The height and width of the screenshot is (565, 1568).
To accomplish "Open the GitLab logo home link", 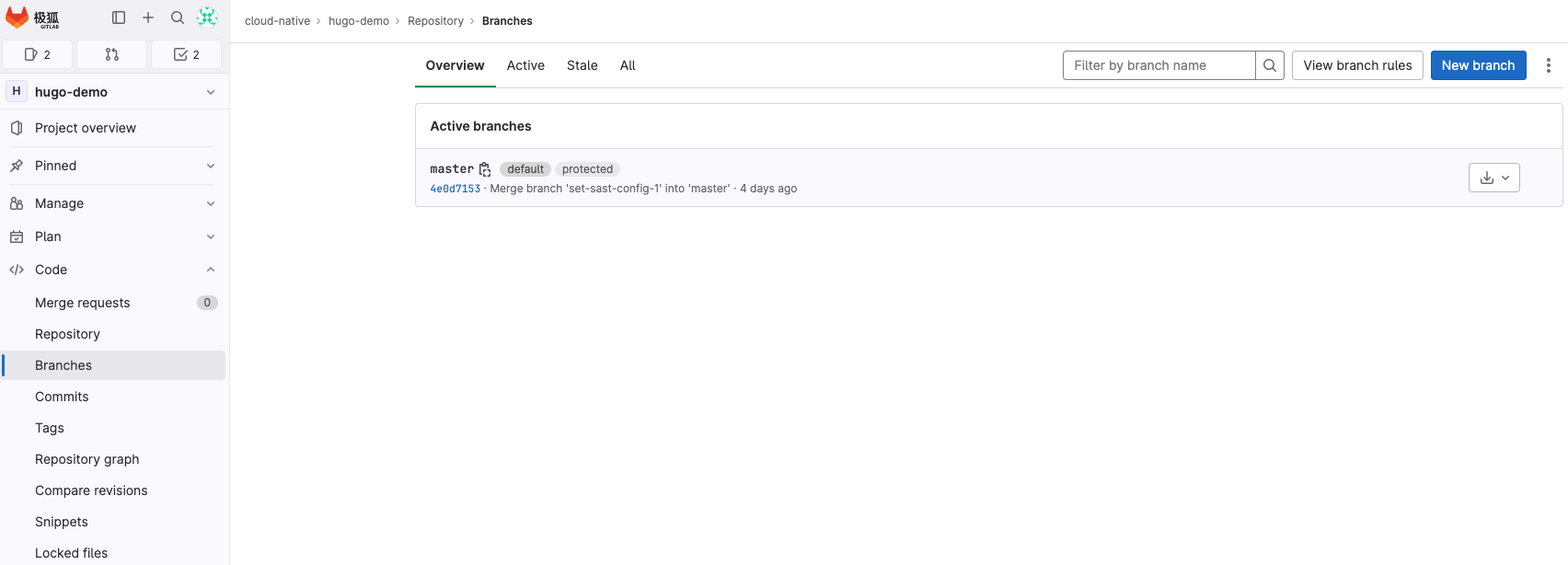I will pyautogui.click(x=33, y=17).
